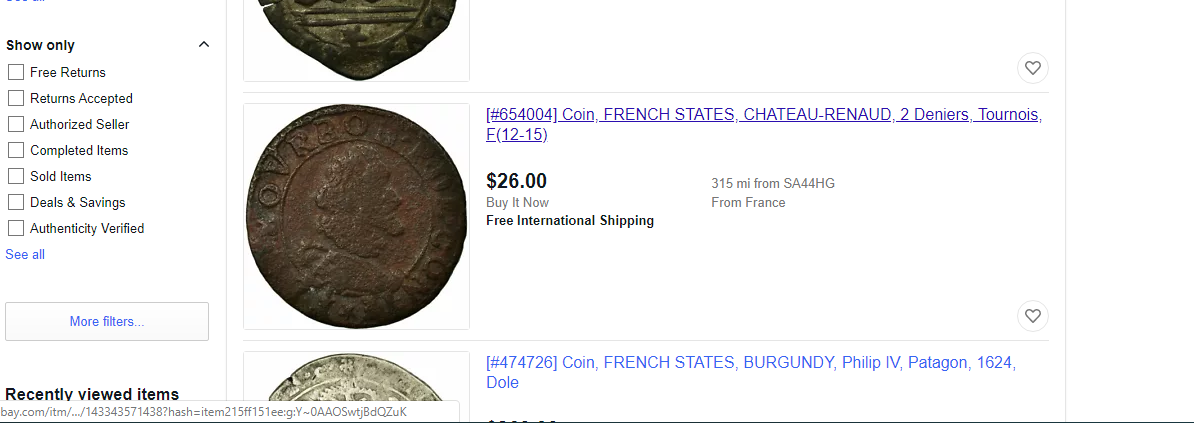The image size is (1194, 423).
Task: Select the Sold Items checkbox
Action: (x=16, y=176)
